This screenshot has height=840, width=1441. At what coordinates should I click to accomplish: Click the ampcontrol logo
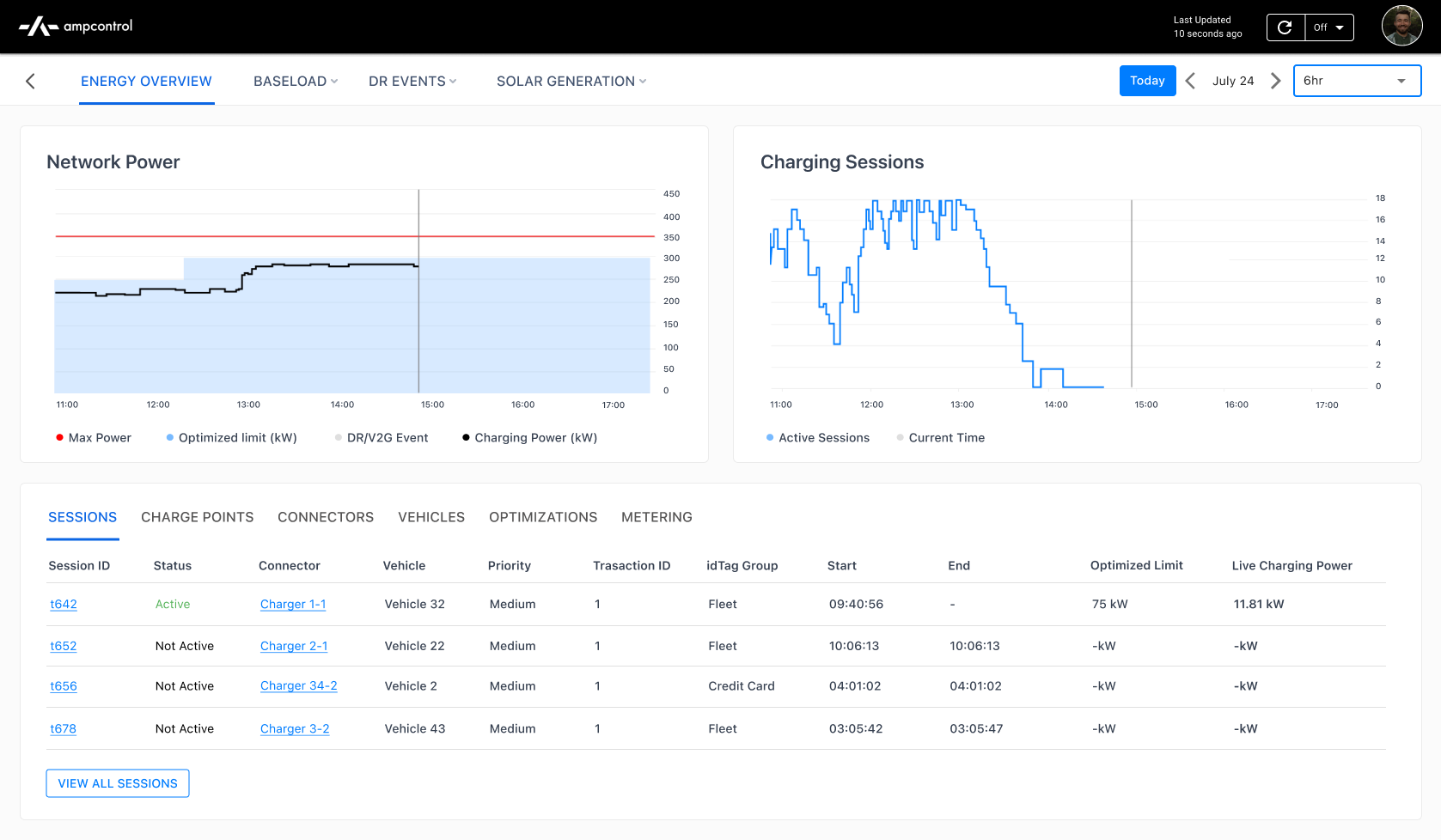pyautogui.click(x=76, y=27)
